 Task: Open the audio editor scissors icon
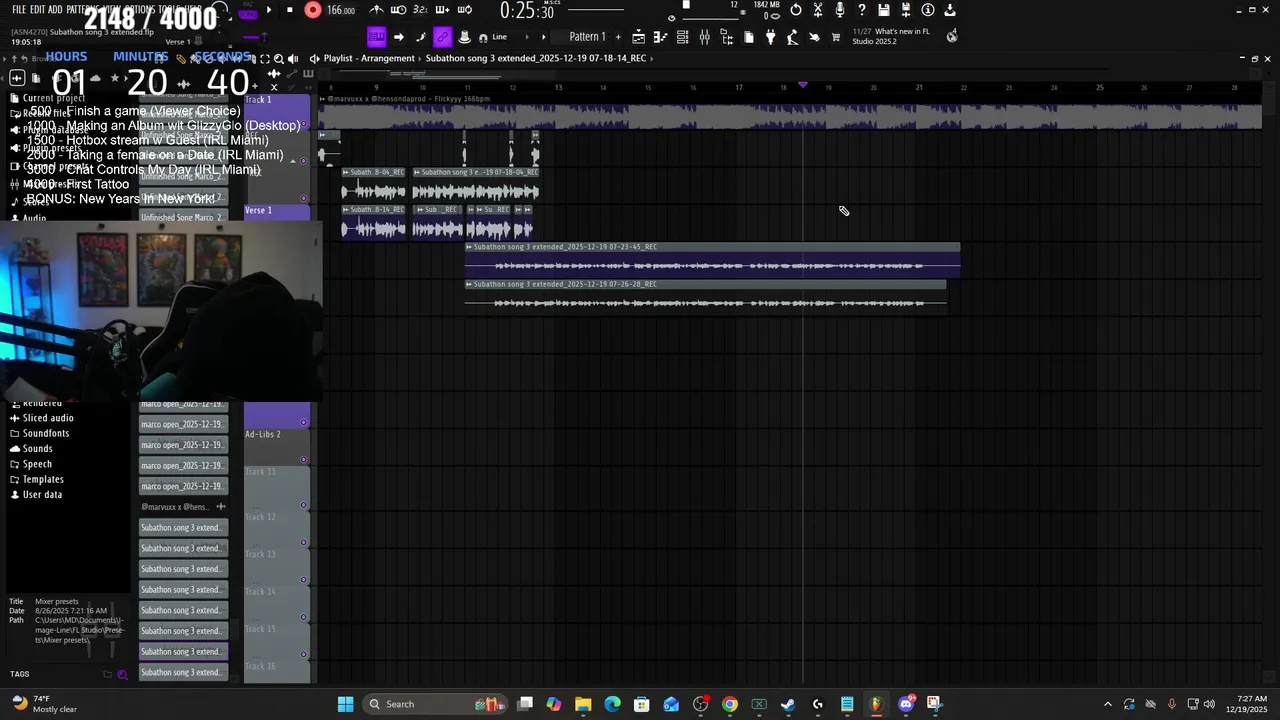pos(818,10)
